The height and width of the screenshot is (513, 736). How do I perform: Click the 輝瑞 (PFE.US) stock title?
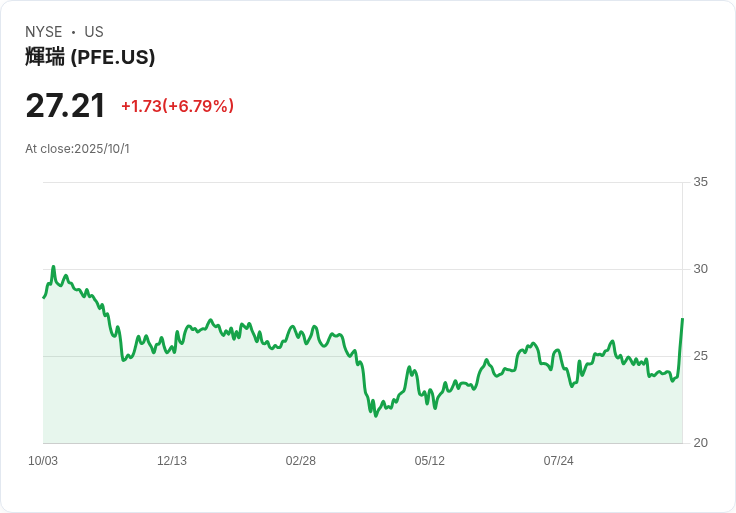(x=90, y=58)
